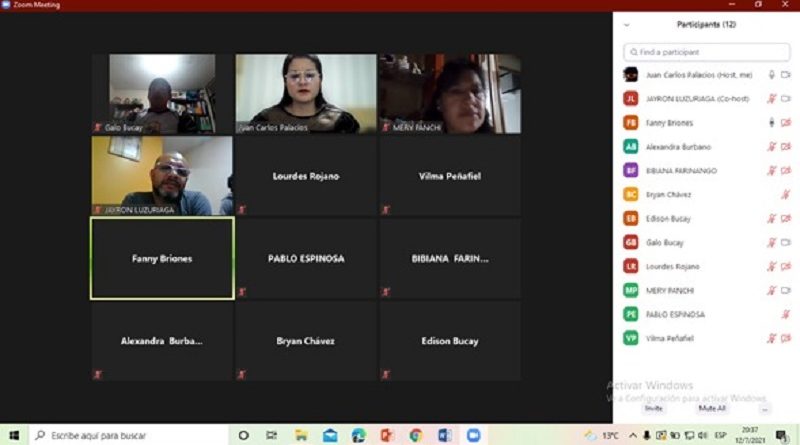Select Fanny Briones highlighted video tile

coord(162,258)
